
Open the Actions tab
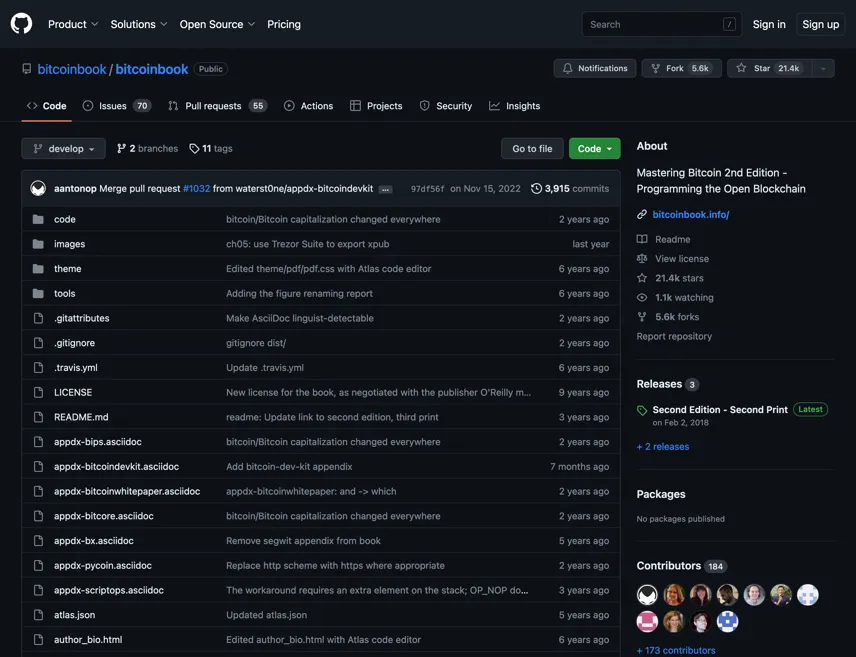coord(308,106)
